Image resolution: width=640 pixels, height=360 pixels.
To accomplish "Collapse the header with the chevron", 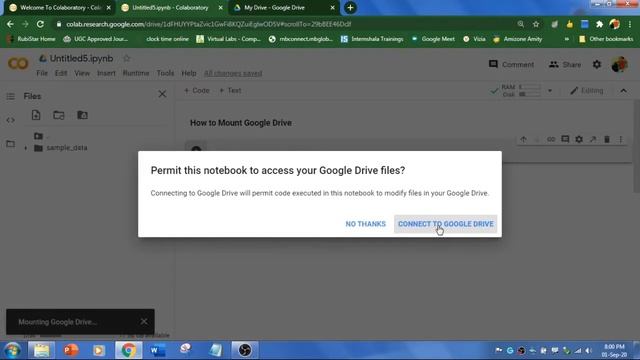I will [x=624, y=91].
